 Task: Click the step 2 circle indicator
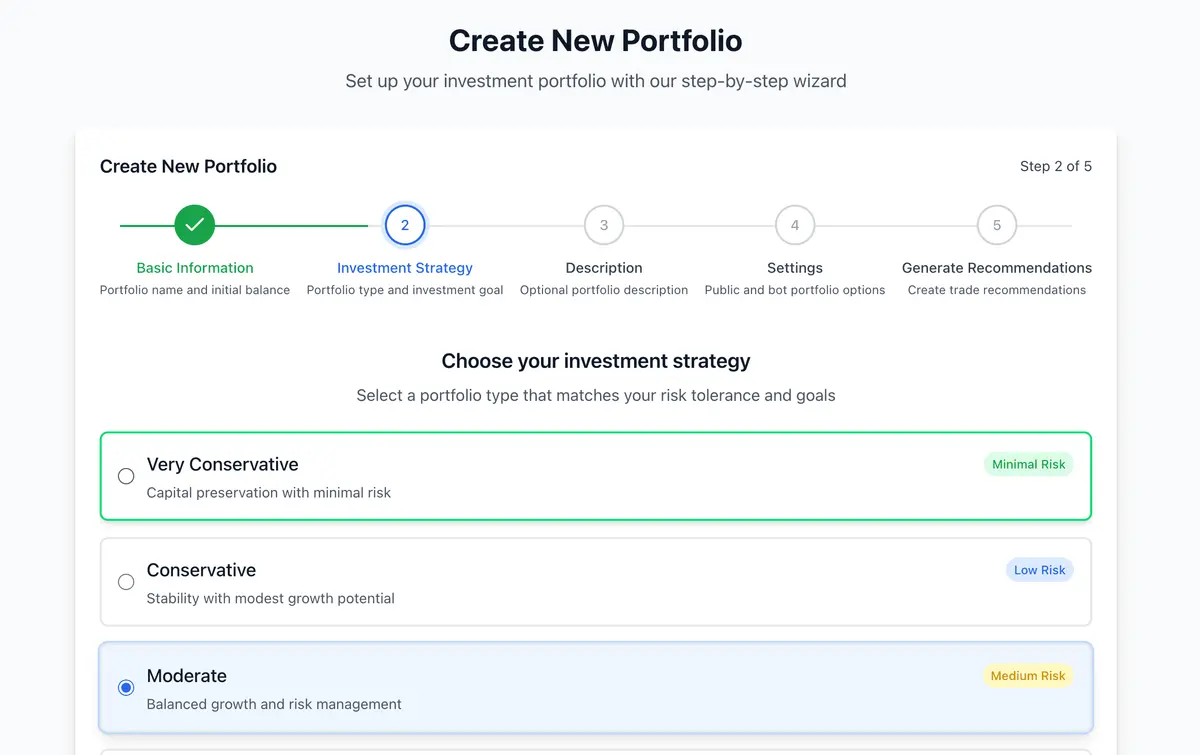(405, 224)
